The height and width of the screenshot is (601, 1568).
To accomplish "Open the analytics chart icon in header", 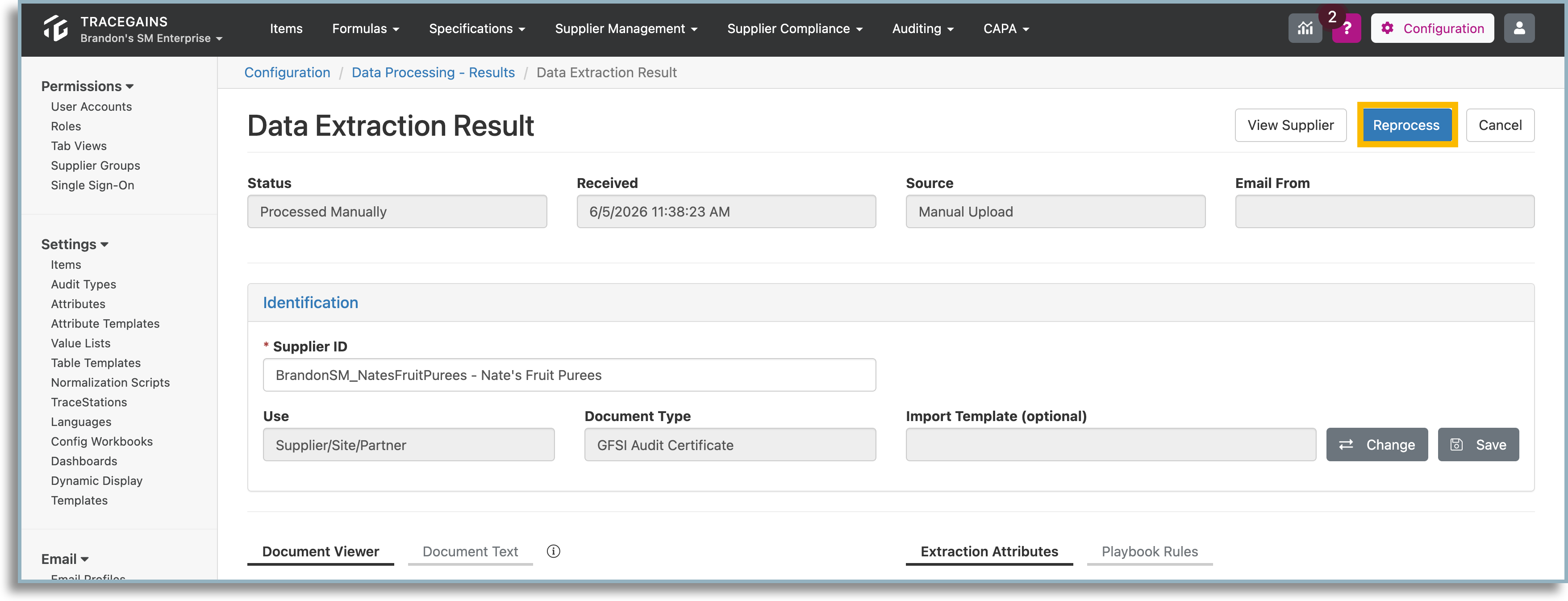I will point(1305,29).
